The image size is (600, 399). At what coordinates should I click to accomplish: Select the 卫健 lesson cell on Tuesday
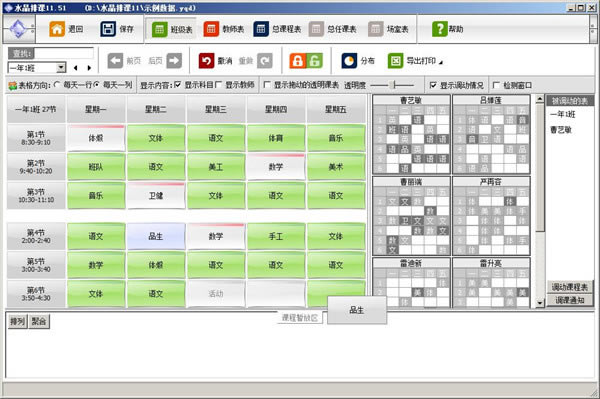pos(156,195)
